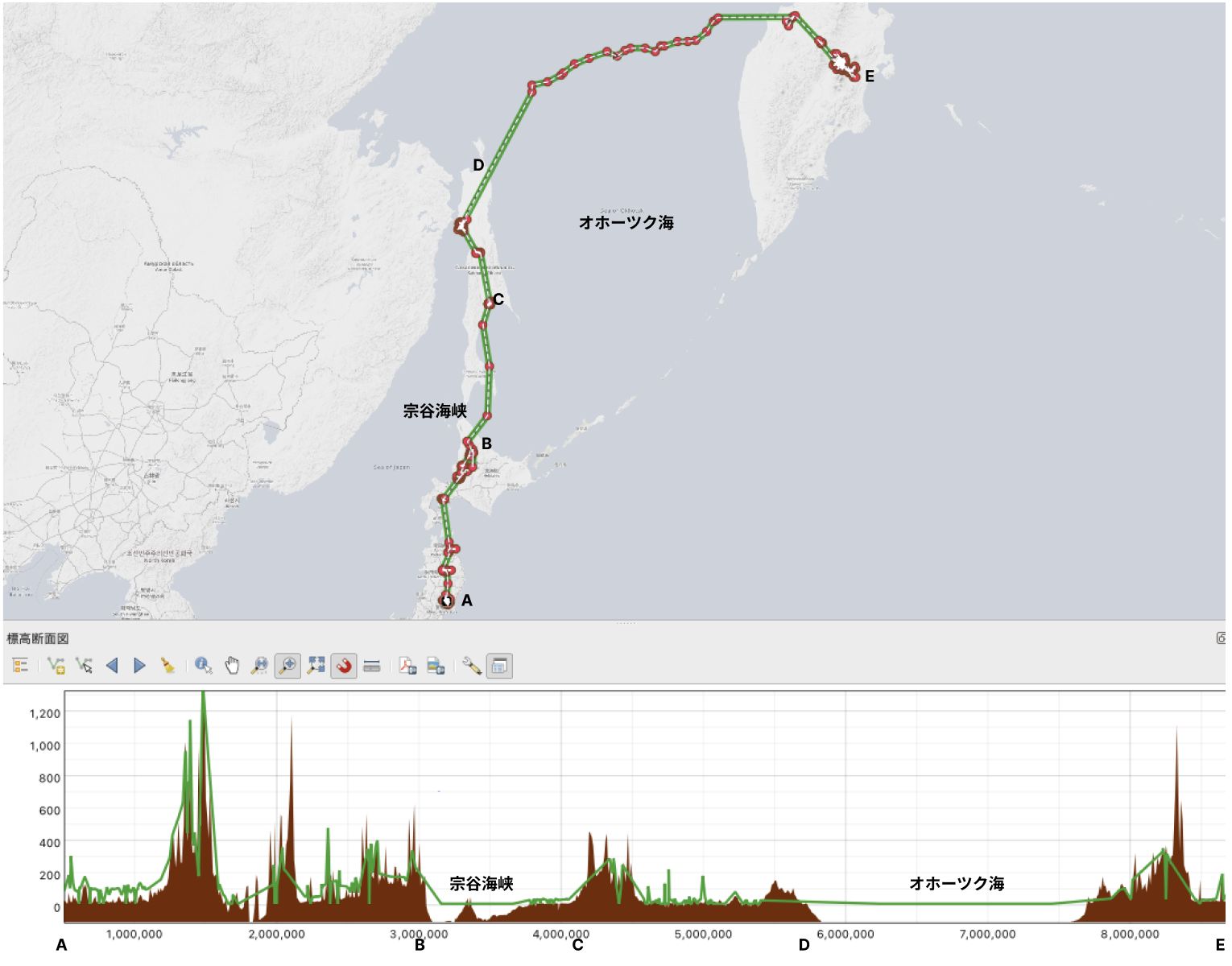Click the オホーツク海 label in elevation chart
The height and width of the screenshot is (966, 1232).
coord(957,883)
